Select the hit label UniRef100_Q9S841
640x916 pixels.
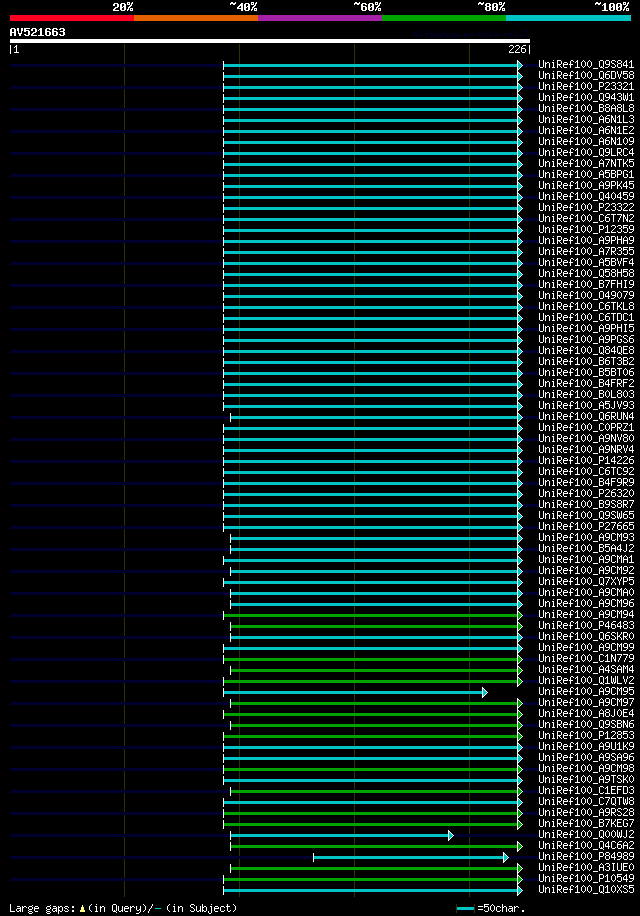point(586,64)
